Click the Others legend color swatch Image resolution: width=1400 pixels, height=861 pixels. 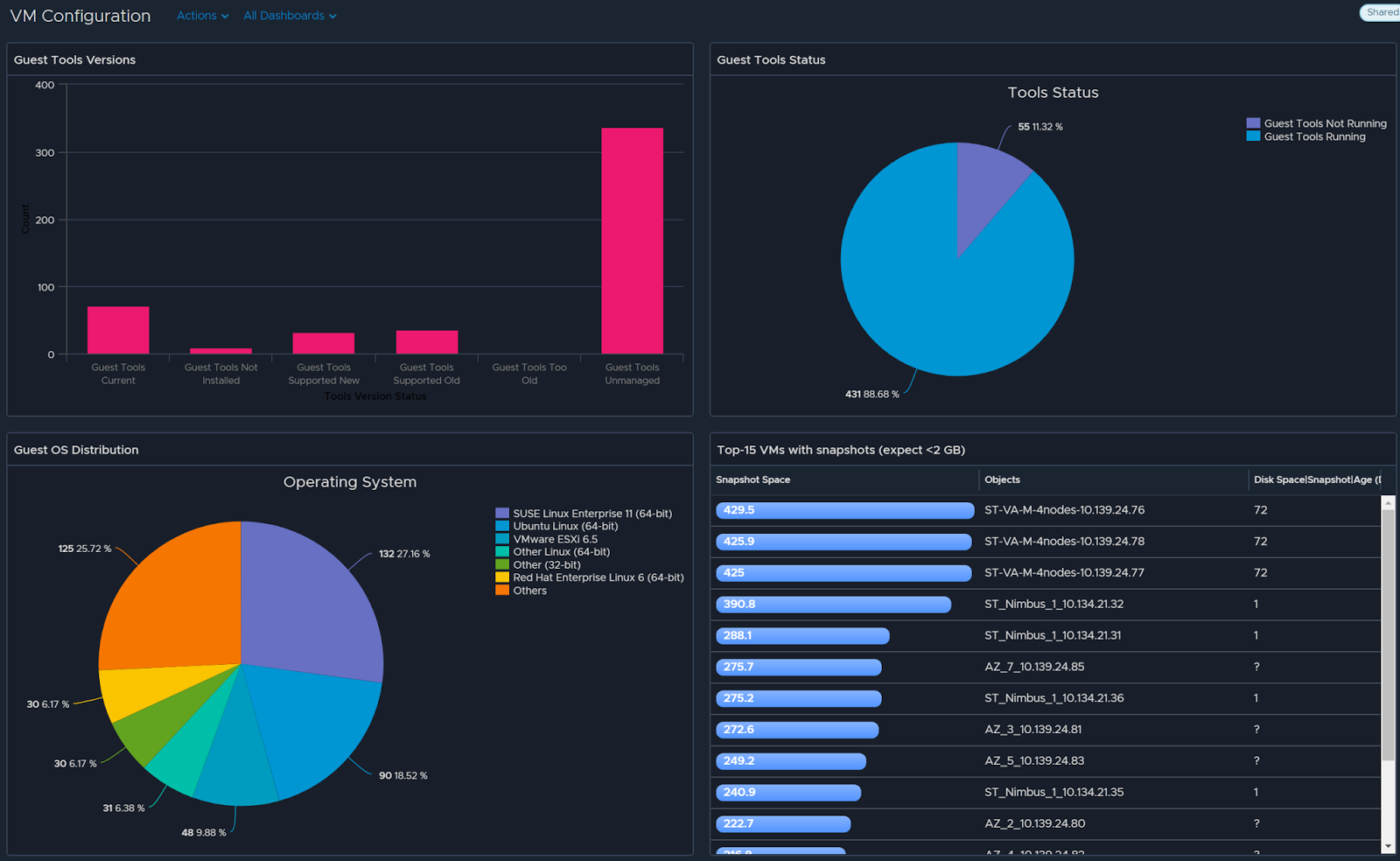click(502, 591)
